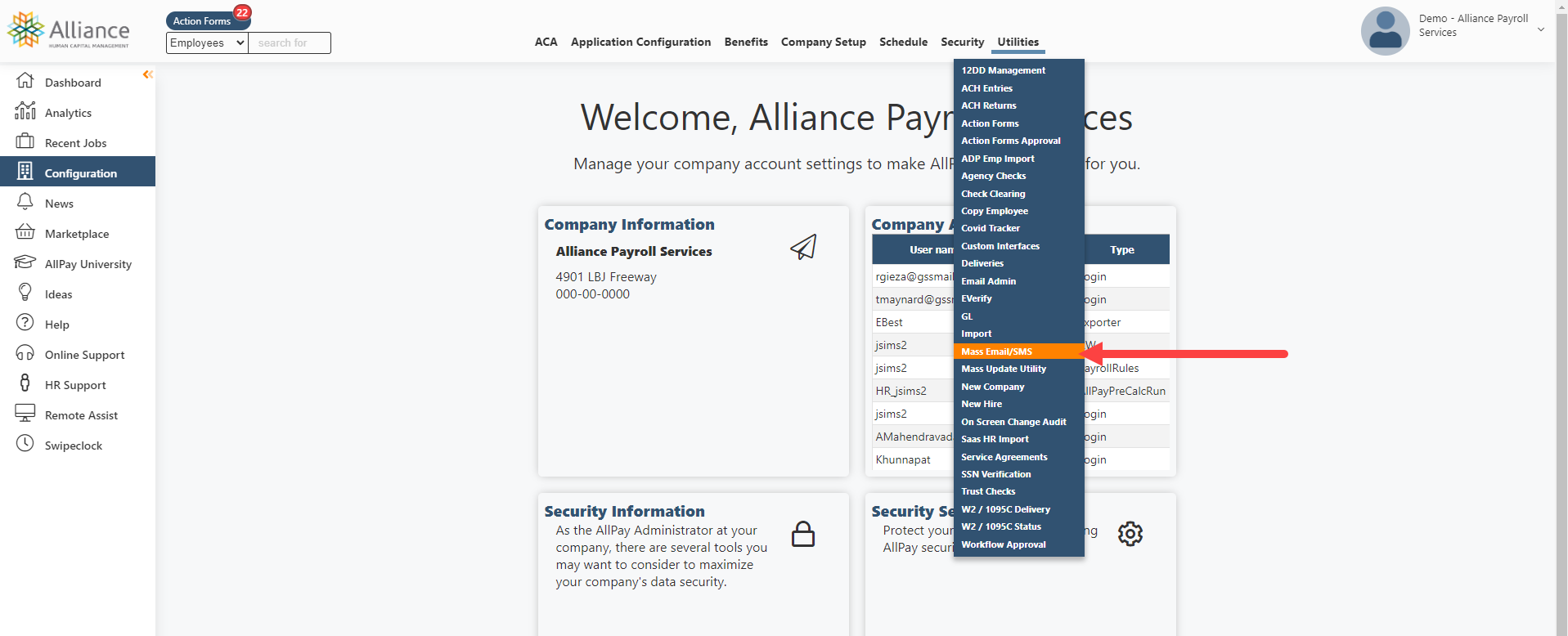Select Service Agreements menu item
This screenshot has width=1568, height=636.
click(1019, 457)
